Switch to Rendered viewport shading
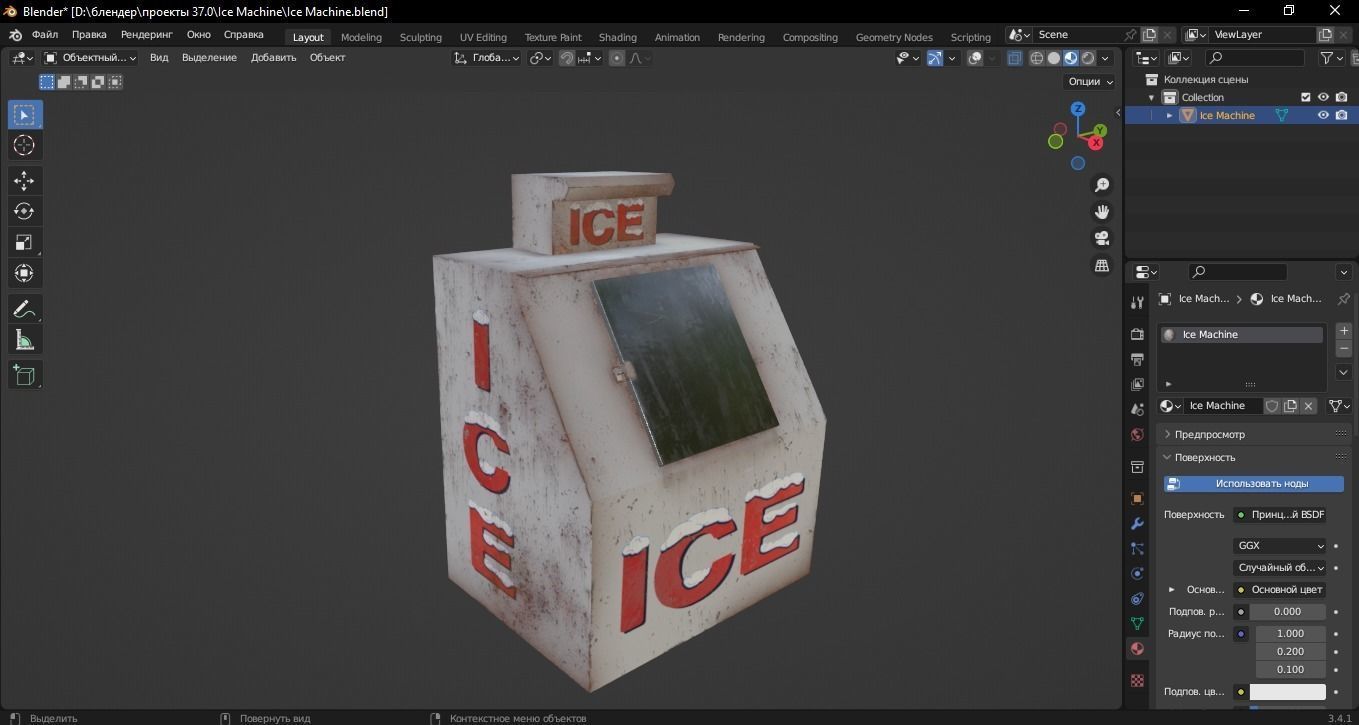The height and width of the screenshot is (725, 1359). pos(1088,58)
